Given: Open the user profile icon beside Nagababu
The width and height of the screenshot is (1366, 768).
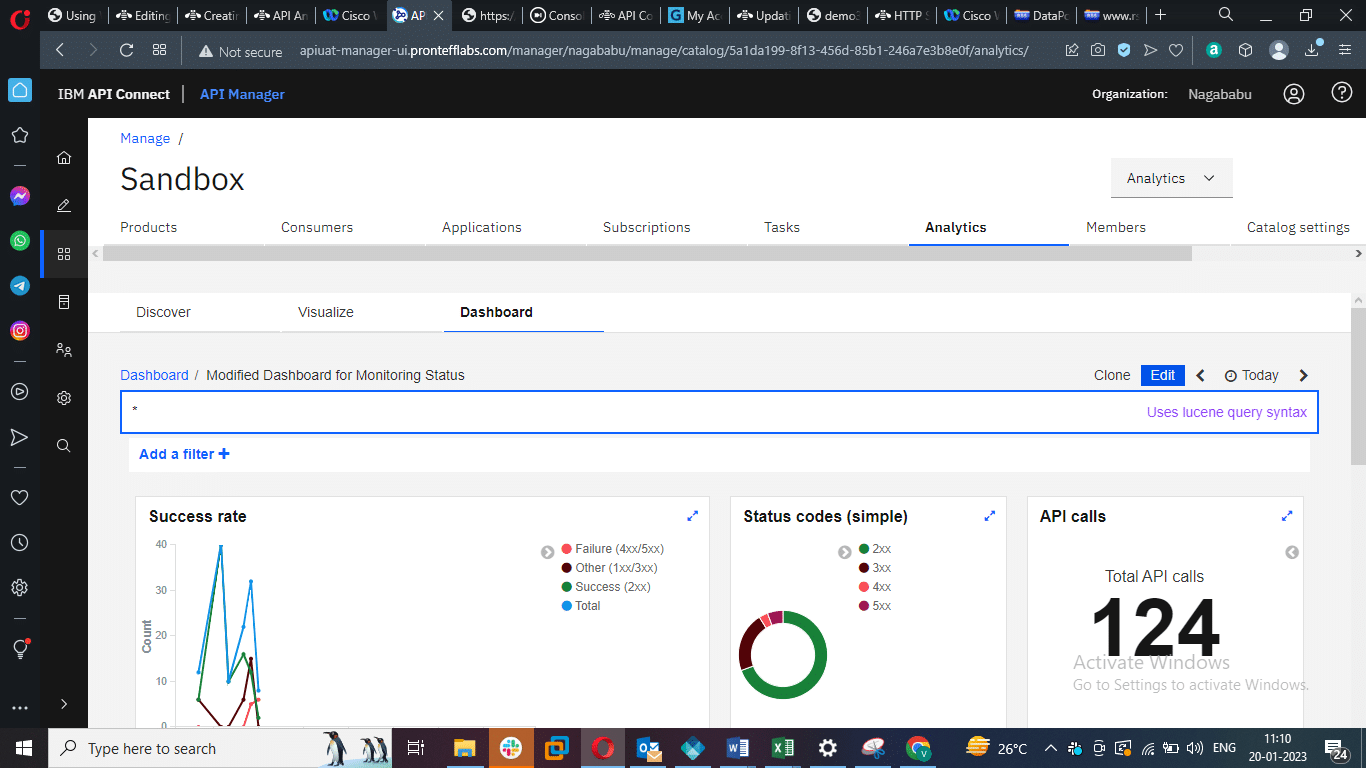Looking at the screenshot, I should (1294, 94).
